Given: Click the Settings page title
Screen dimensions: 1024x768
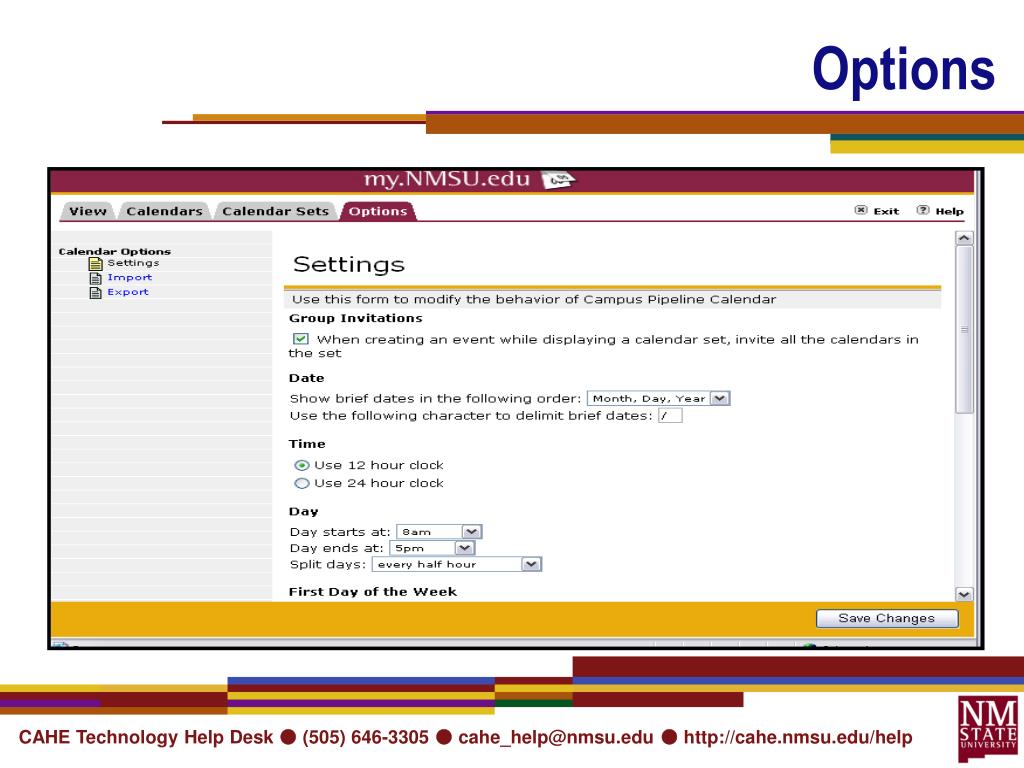Looking at the screenshot, I should pyautogui.click(x=349, y=264).
